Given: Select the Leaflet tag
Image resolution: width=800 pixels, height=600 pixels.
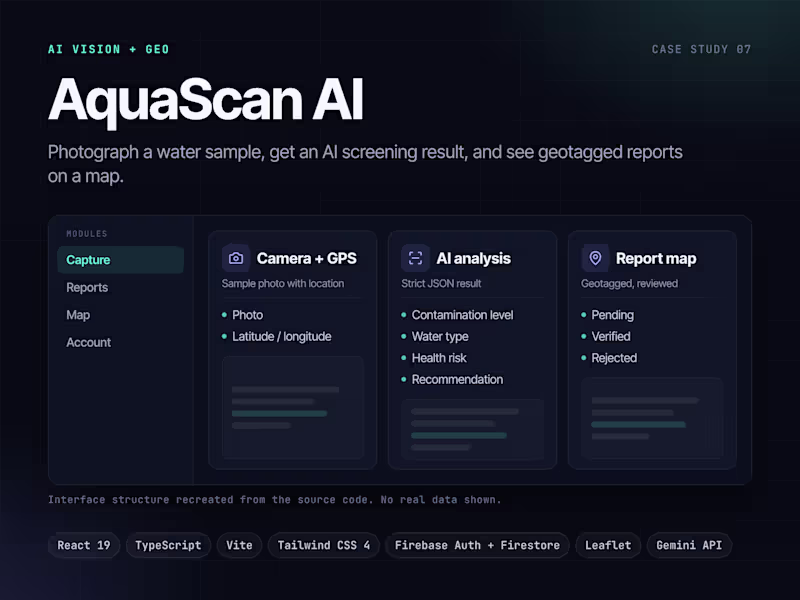Looking at the screenshot, I should [x=608, y=545].
